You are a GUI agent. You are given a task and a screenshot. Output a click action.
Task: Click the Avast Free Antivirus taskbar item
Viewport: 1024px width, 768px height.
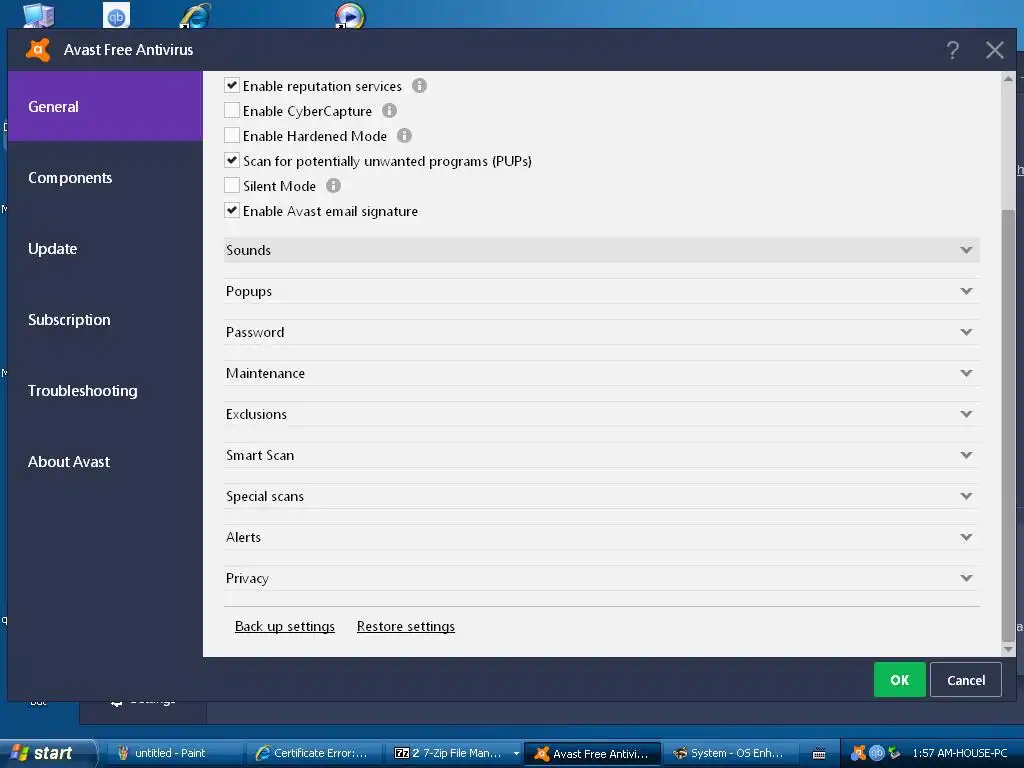tap(593, 753)
